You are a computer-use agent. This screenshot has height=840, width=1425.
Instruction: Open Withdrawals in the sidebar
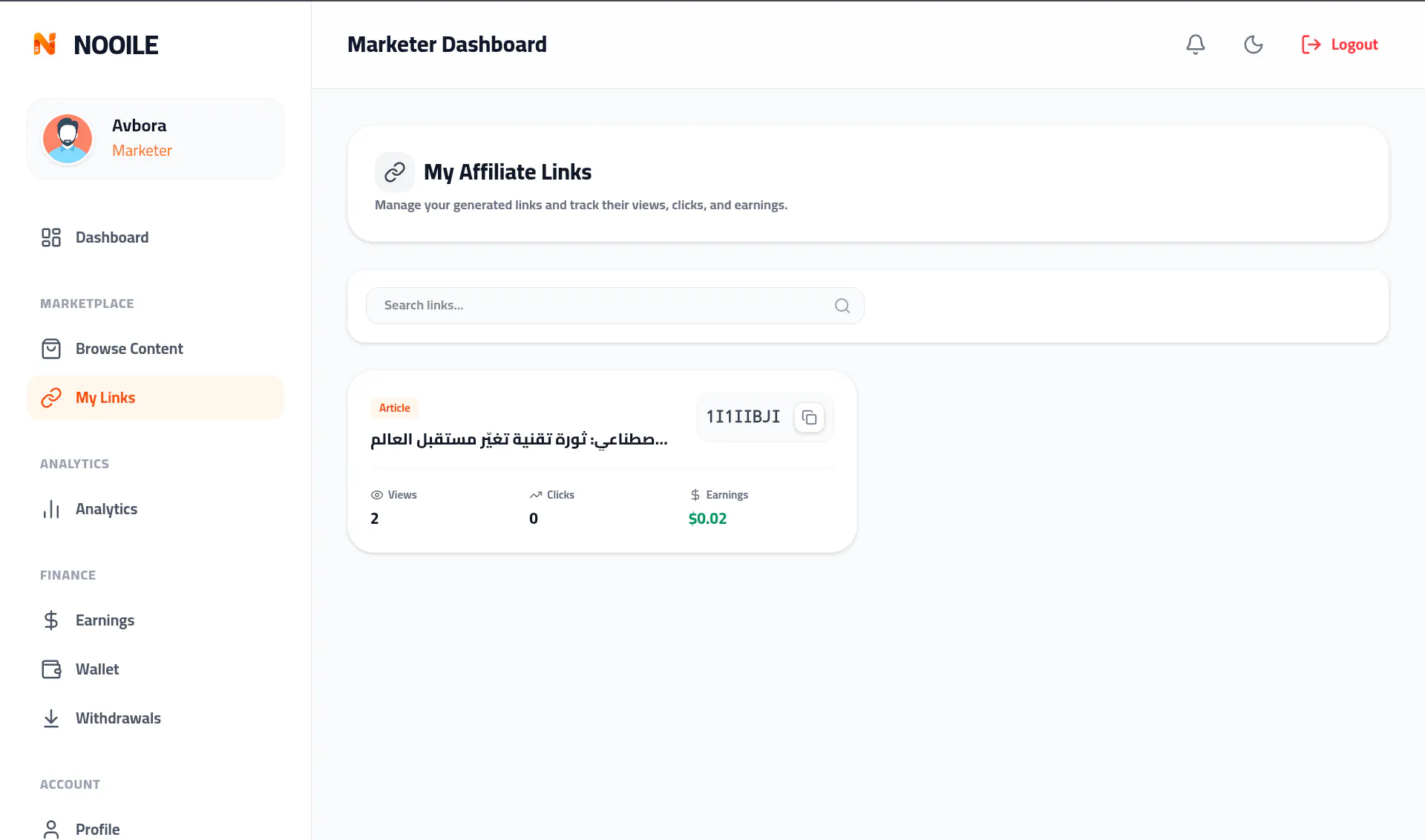point(155,718)
